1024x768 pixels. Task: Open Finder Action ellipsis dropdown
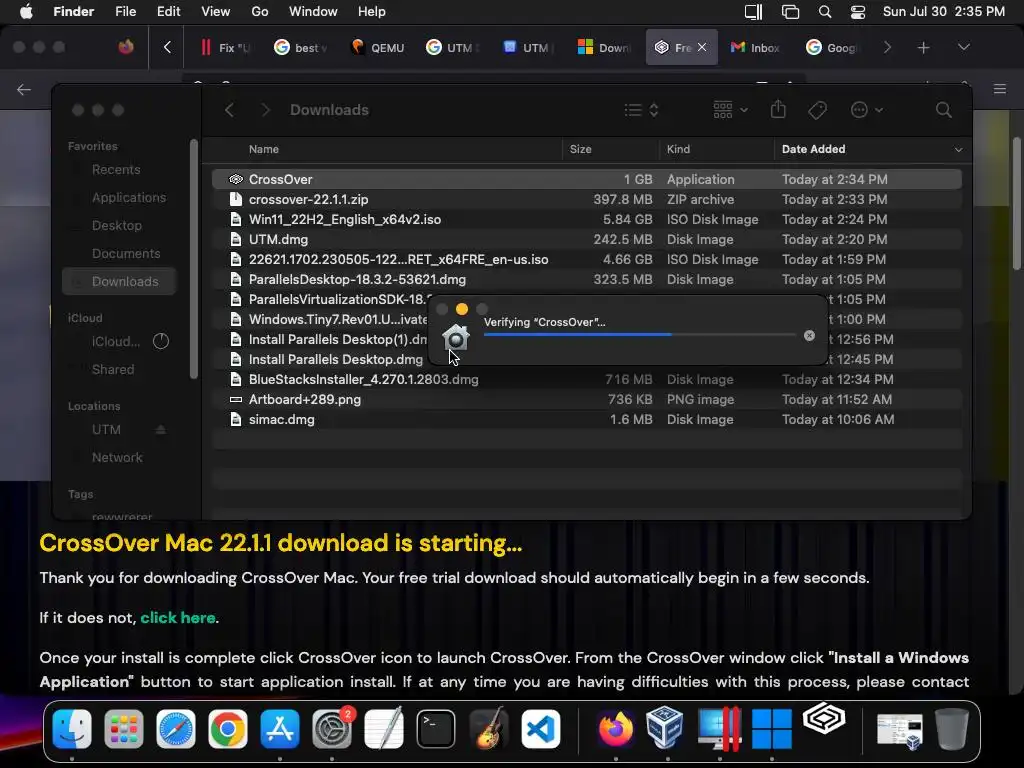[x=867, y=110]
